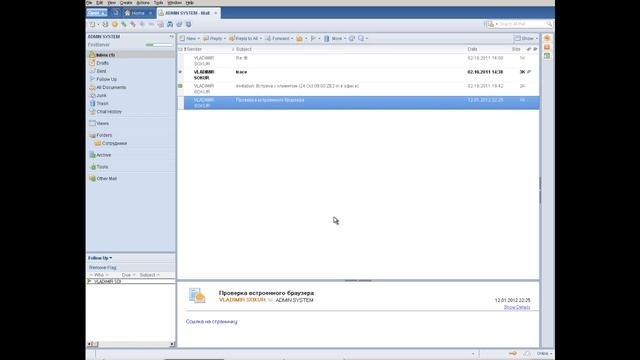
Task: Click the message document icon in preview
Action: pos(197,296)
